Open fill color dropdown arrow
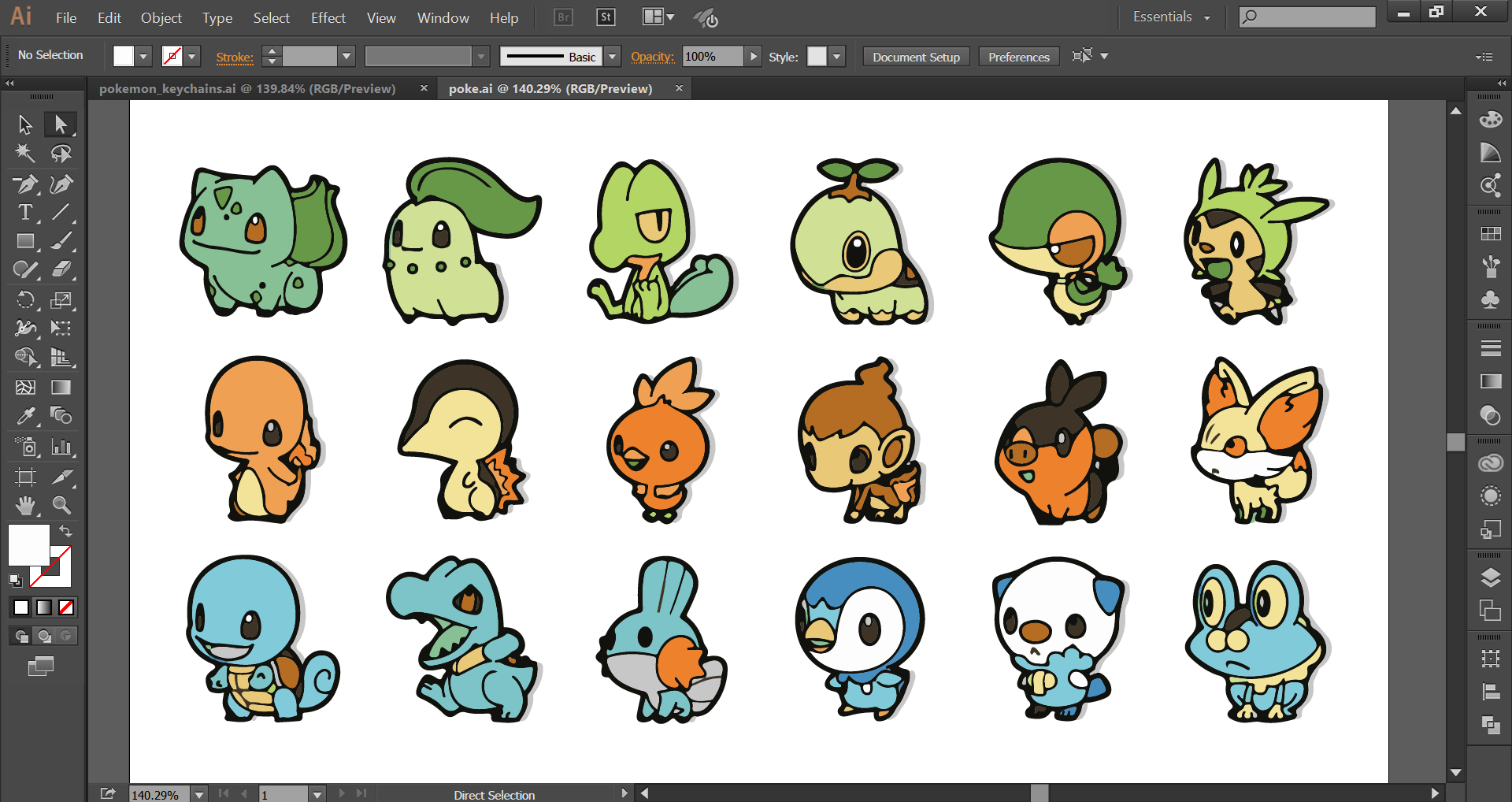Screen dimensions: 1512x802 [143, 56]
